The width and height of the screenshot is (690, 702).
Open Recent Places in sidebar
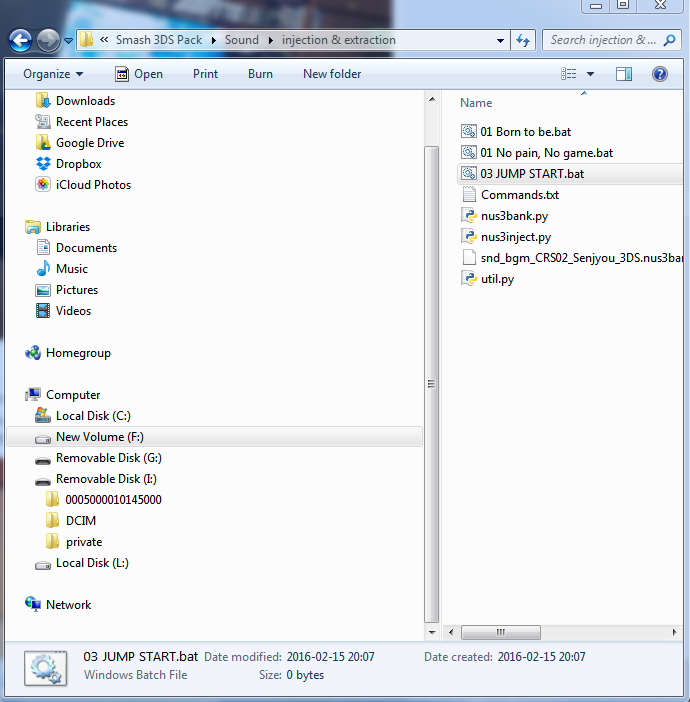pyautogui.click(x=81, y=122)
